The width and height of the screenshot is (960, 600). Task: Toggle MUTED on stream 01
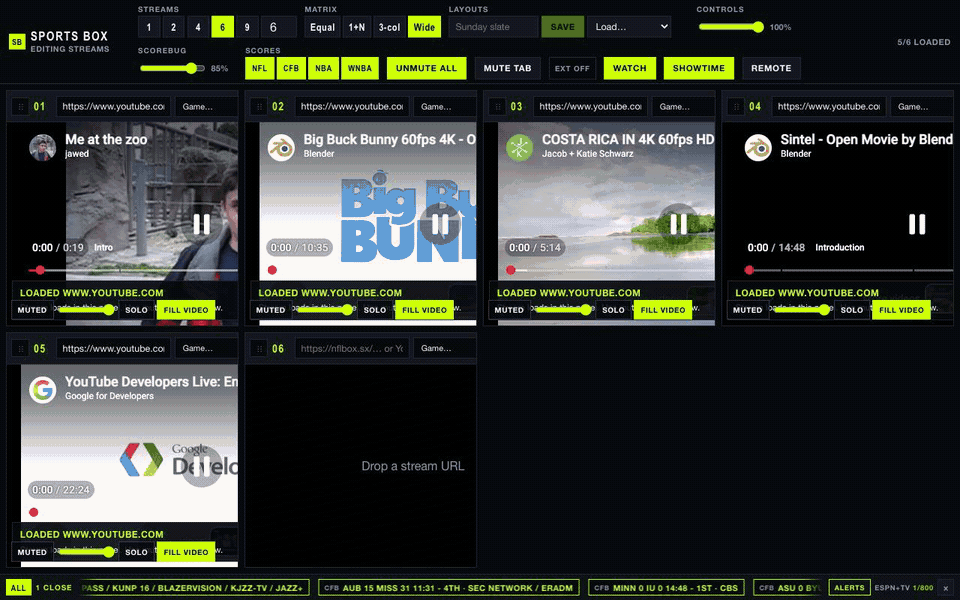pos(32,310)
